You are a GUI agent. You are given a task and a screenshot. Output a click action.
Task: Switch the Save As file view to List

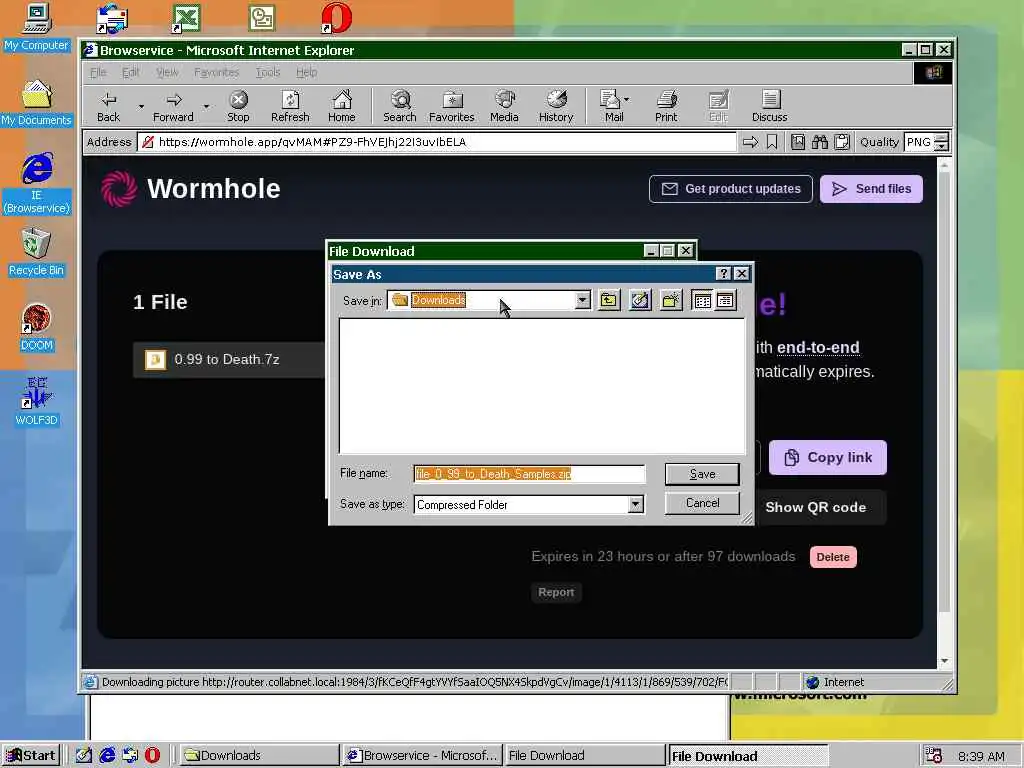(x=703, y=300)
